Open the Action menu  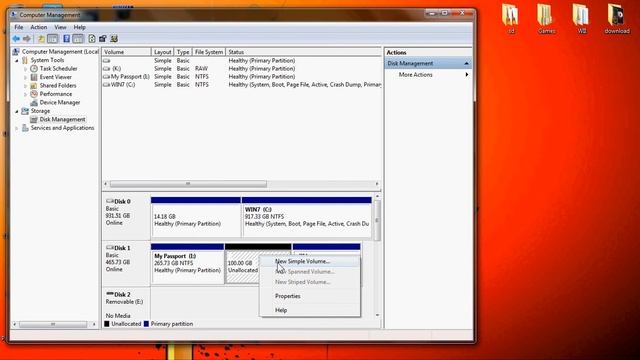pyautogui.click(x=39, y=27)
